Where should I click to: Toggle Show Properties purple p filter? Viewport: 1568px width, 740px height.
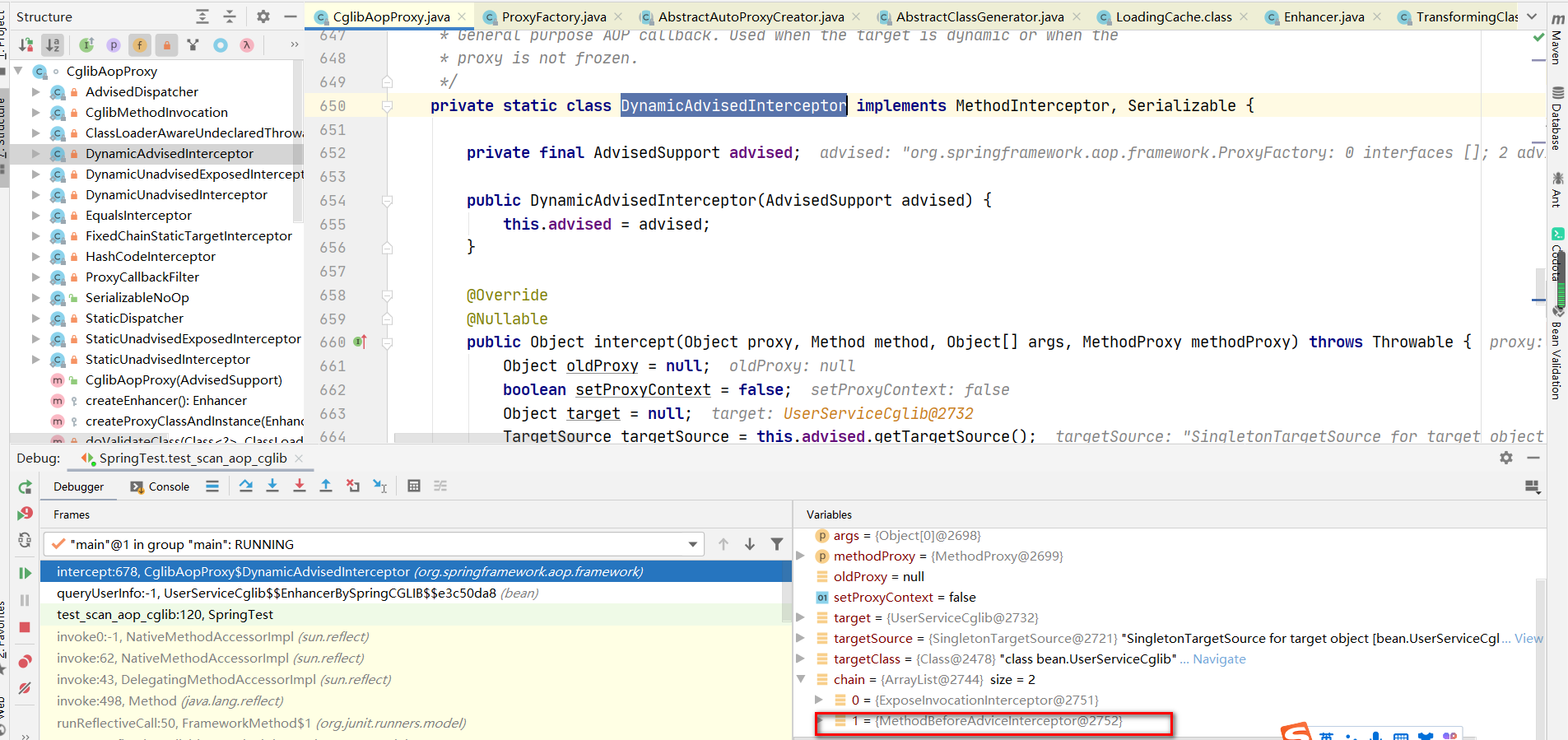point(114,45)
